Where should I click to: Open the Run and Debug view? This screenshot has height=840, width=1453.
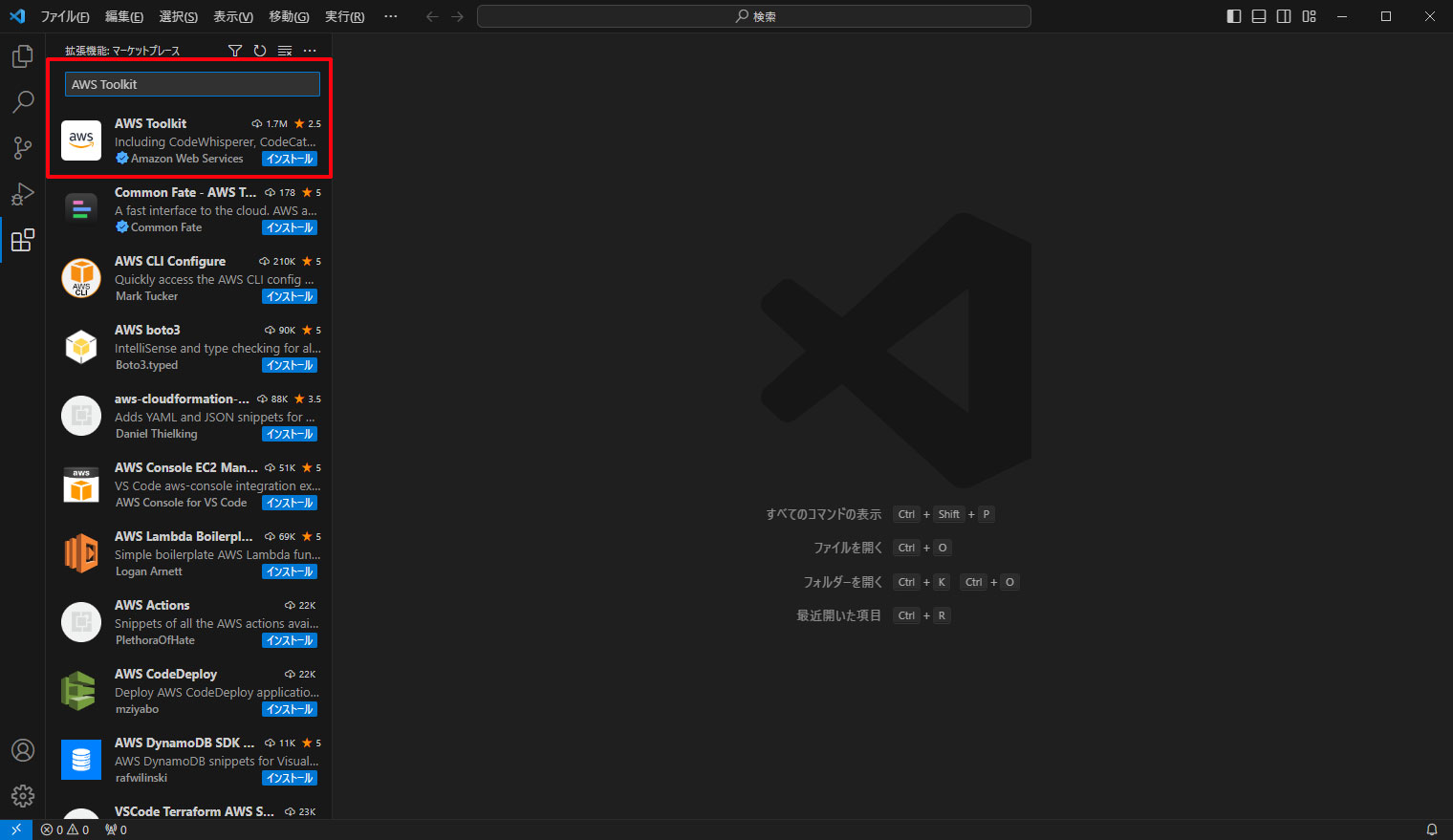[x=23, y=194]
